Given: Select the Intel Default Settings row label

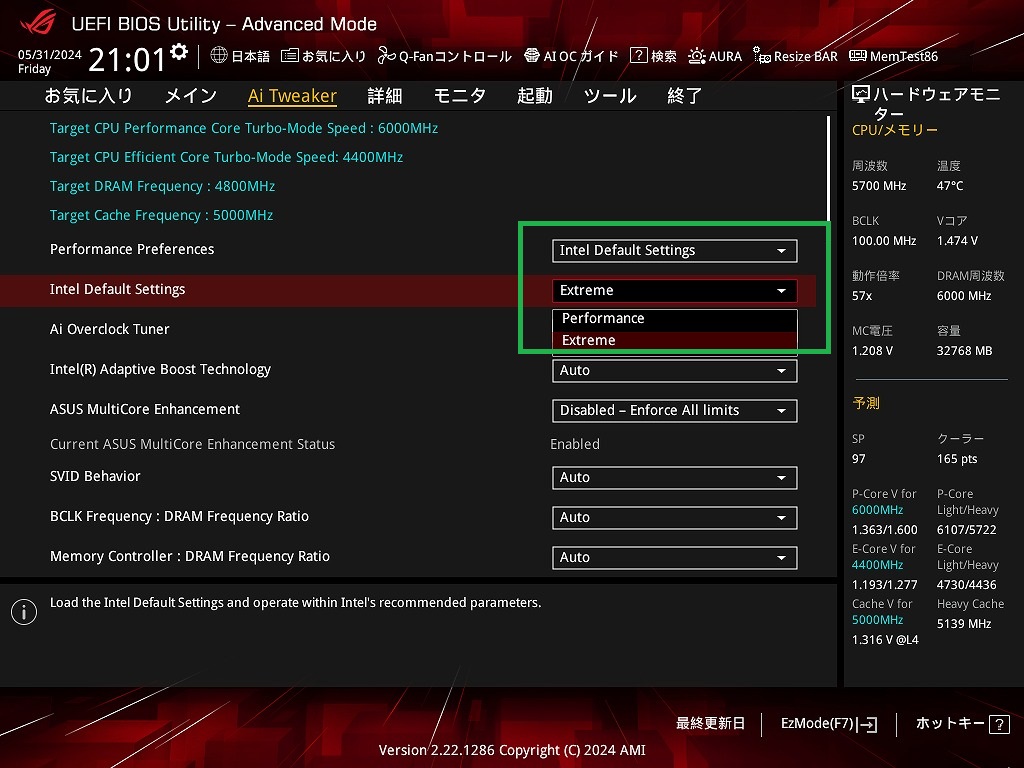Looking at the screenshot, I should pos(118,289).
